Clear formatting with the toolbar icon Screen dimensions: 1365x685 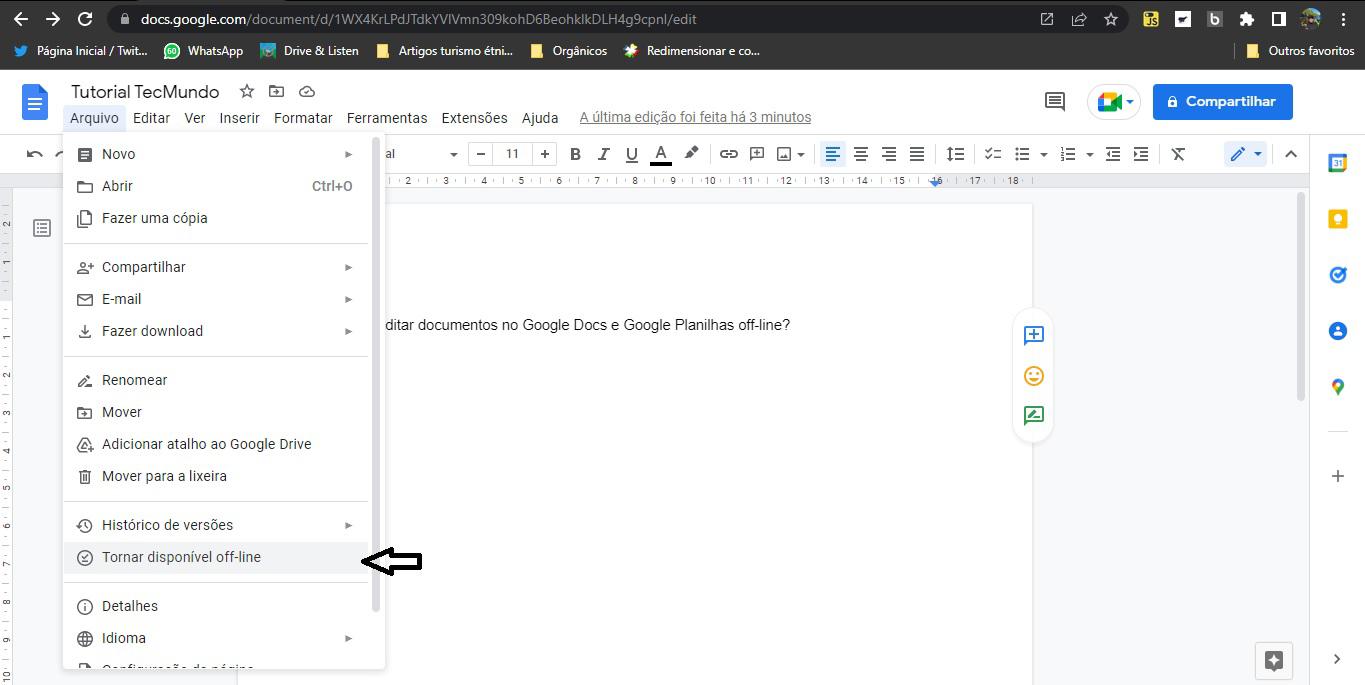tap(1178, 154)
